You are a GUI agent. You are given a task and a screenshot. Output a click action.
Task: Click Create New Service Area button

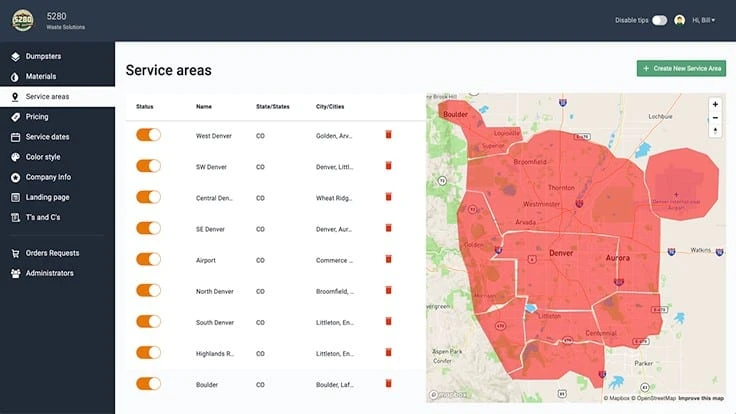[681, 68]
